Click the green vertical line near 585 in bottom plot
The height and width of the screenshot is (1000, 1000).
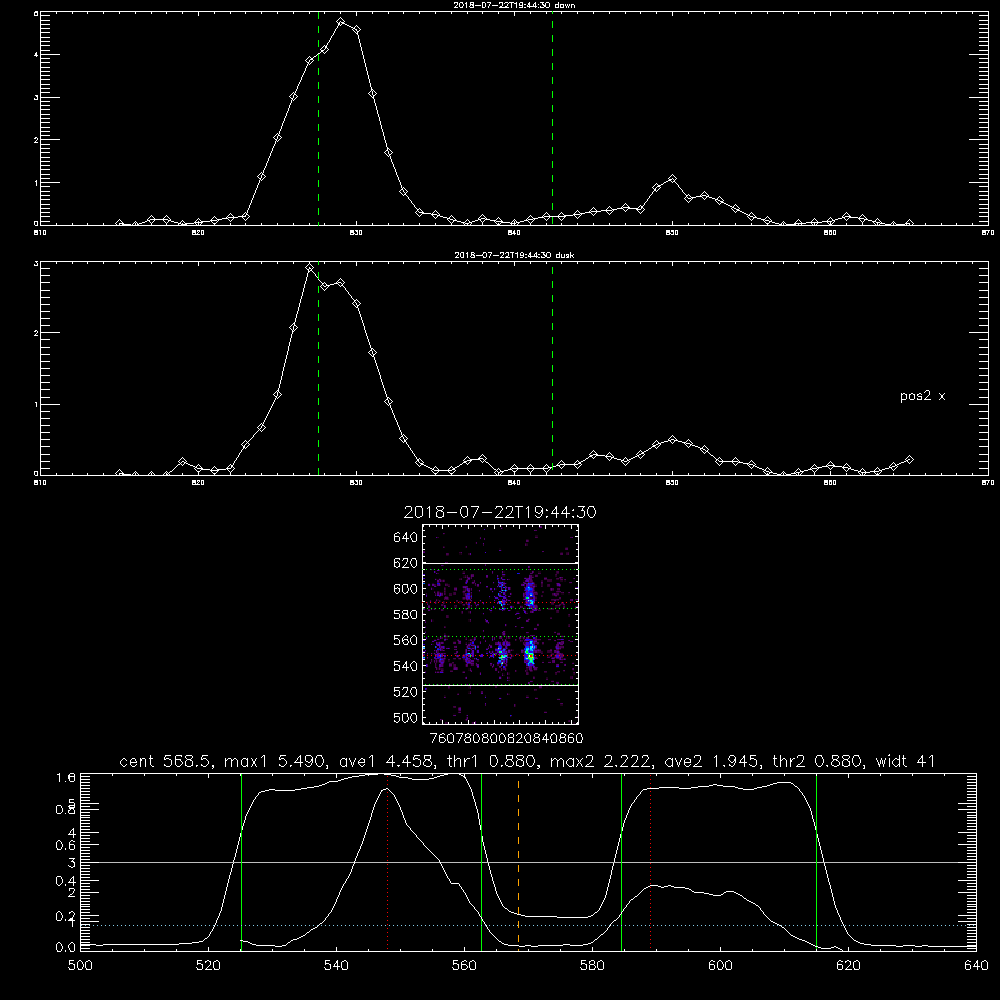[x=622, y=861]
